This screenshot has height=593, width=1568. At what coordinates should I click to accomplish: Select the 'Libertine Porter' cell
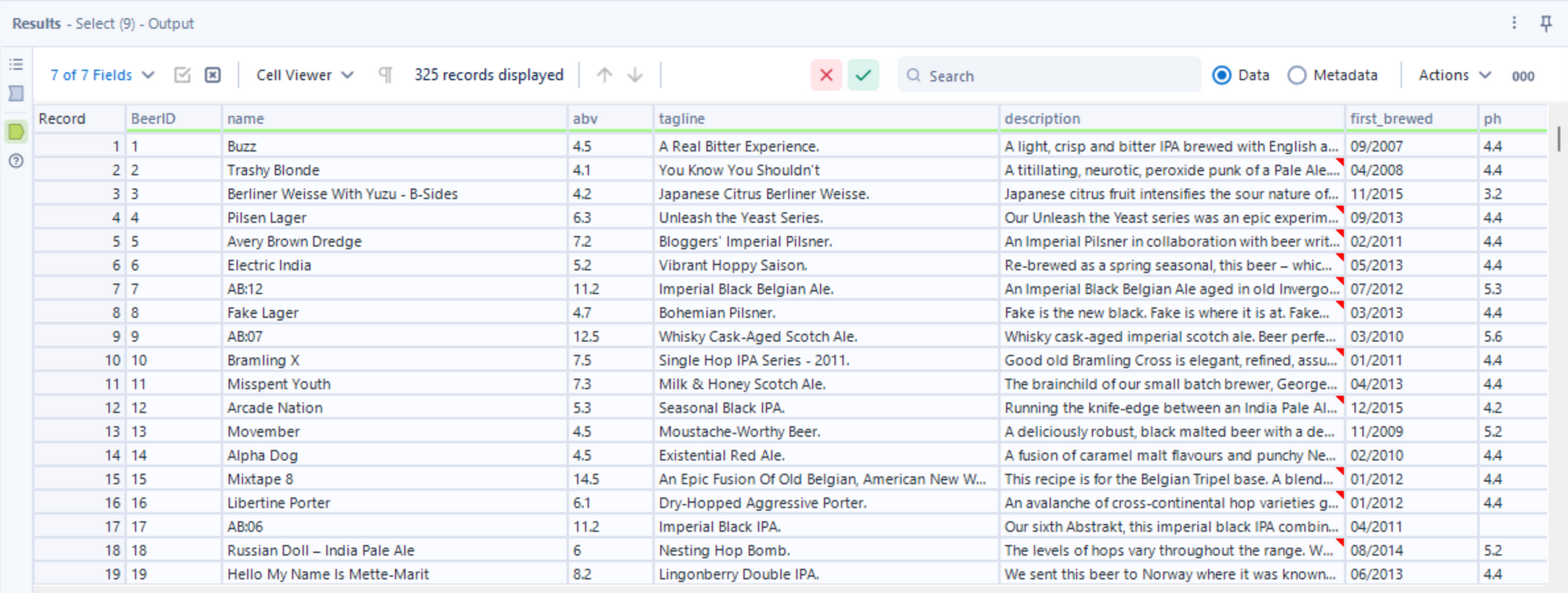pyautogui.click(x=394, y=503)
